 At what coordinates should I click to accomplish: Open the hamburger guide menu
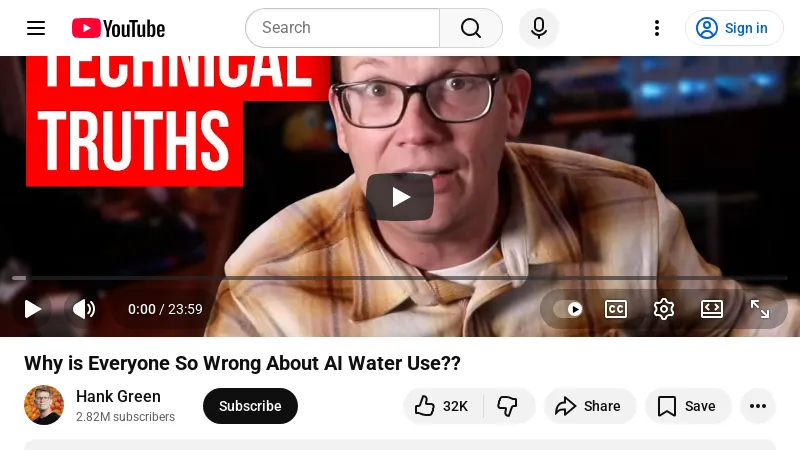coord(36,28)
